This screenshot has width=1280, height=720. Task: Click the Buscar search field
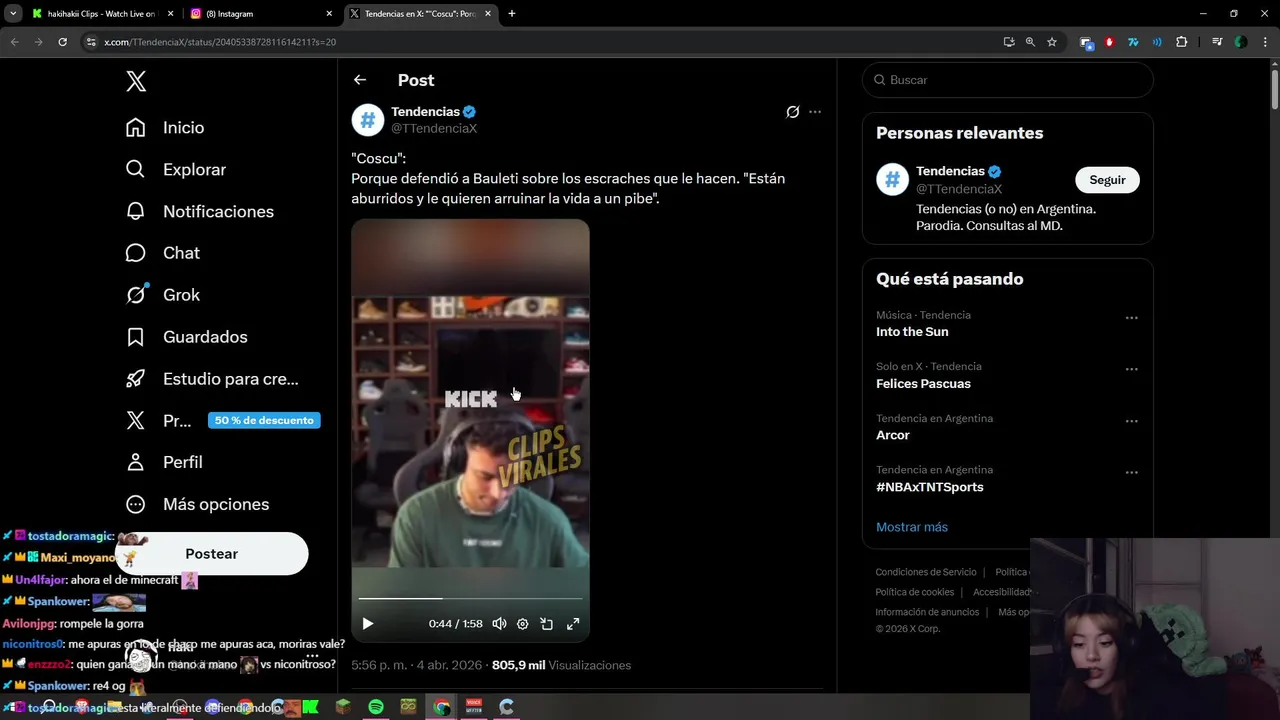pos(1008,80)
